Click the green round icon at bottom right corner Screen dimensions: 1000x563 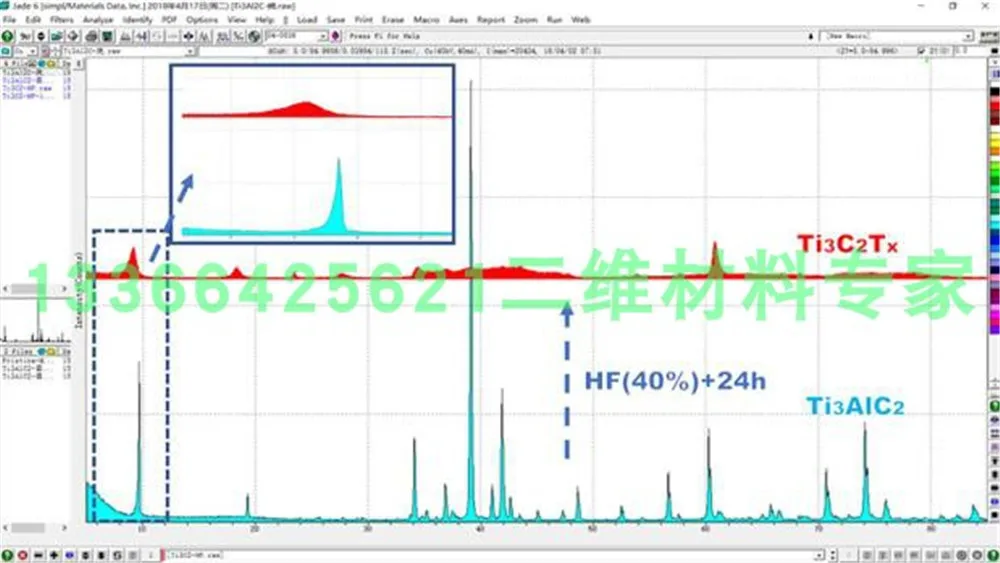pos(993,555)
